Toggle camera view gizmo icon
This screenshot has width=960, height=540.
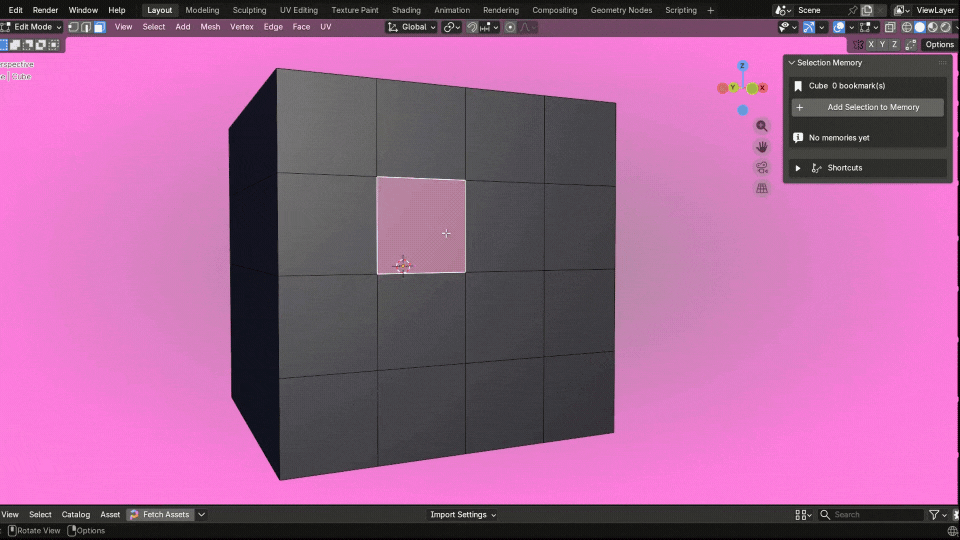coord(762,168)
